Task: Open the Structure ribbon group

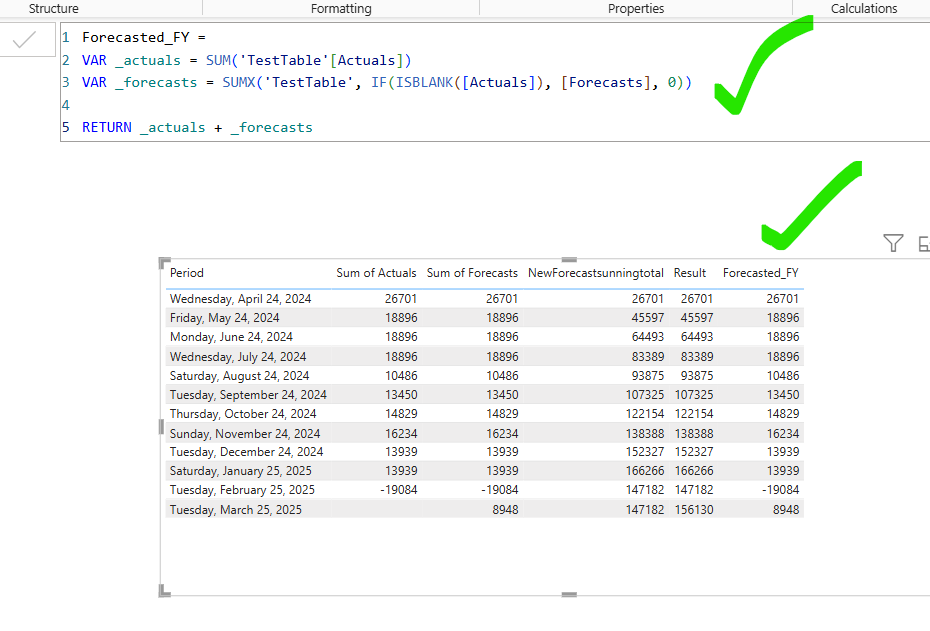Action: tap(53, 8)
